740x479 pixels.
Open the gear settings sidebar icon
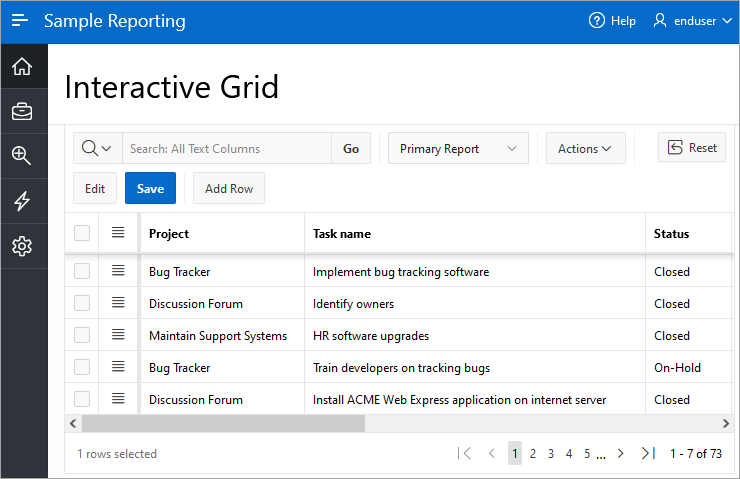tap(22, 246)
